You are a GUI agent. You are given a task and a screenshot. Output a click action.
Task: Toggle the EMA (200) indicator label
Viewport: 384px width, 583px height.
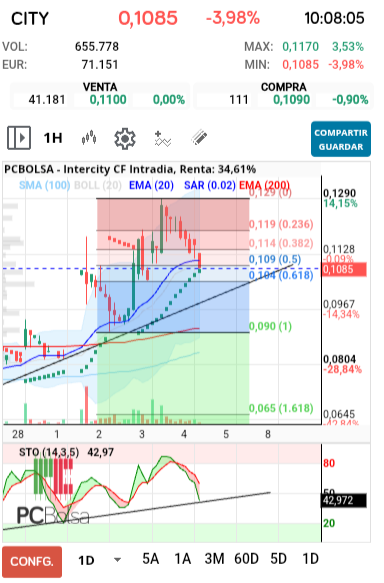264,185
